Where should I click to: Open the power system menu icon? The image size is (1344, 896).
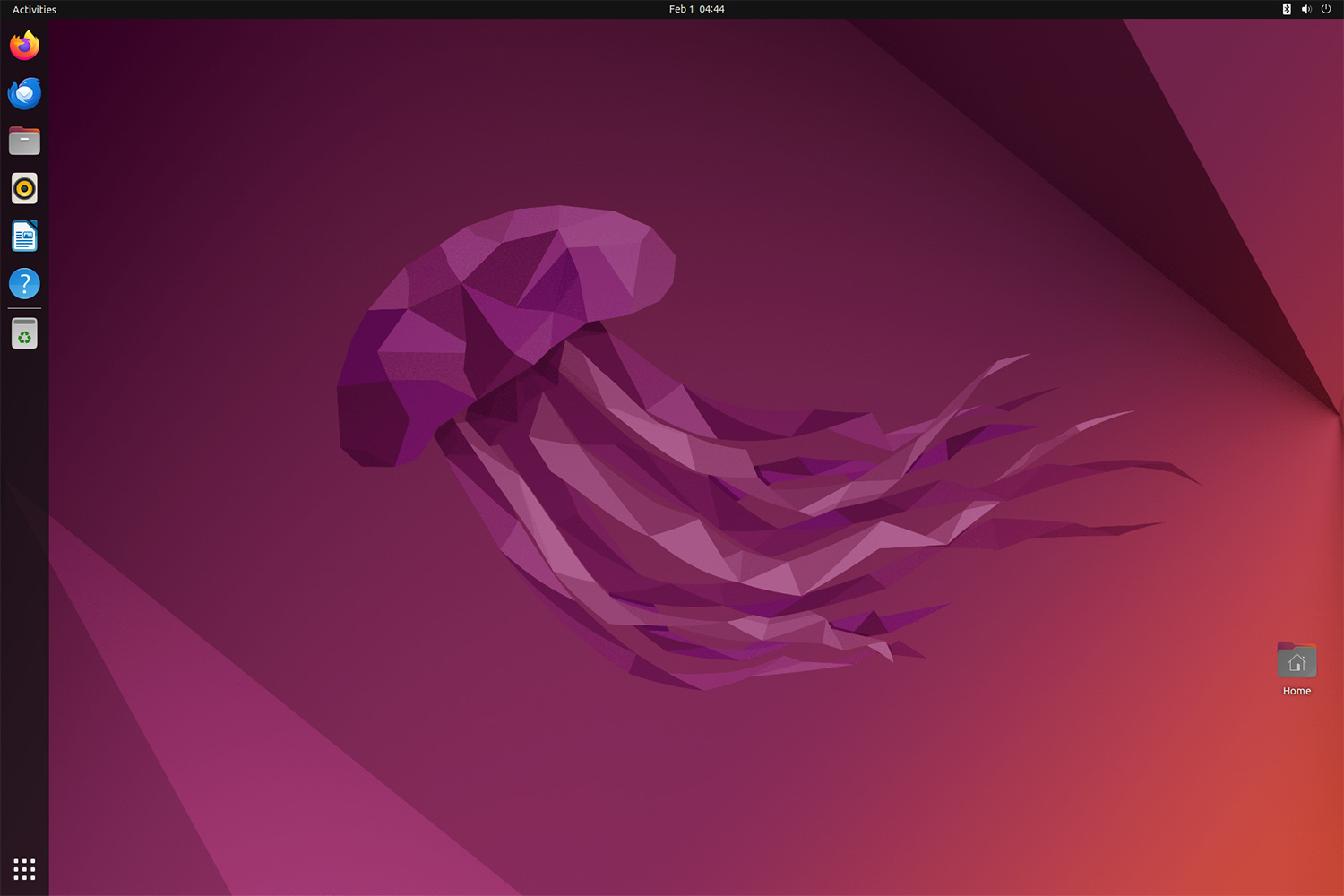pyautogui.click(x=1326, y=9)
